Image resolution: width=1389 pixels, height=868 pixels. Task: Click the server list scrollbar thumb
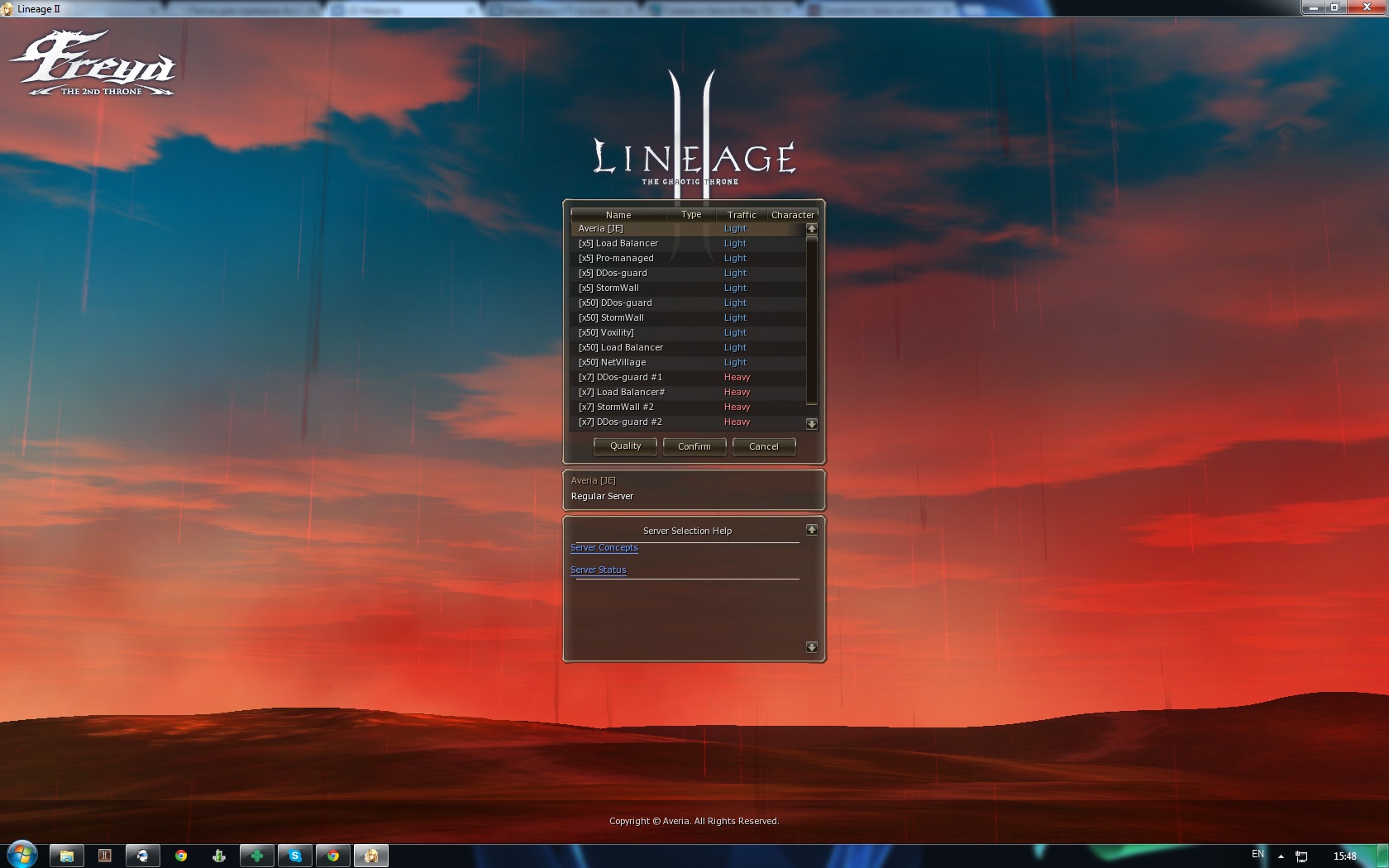tap(812, 321)
